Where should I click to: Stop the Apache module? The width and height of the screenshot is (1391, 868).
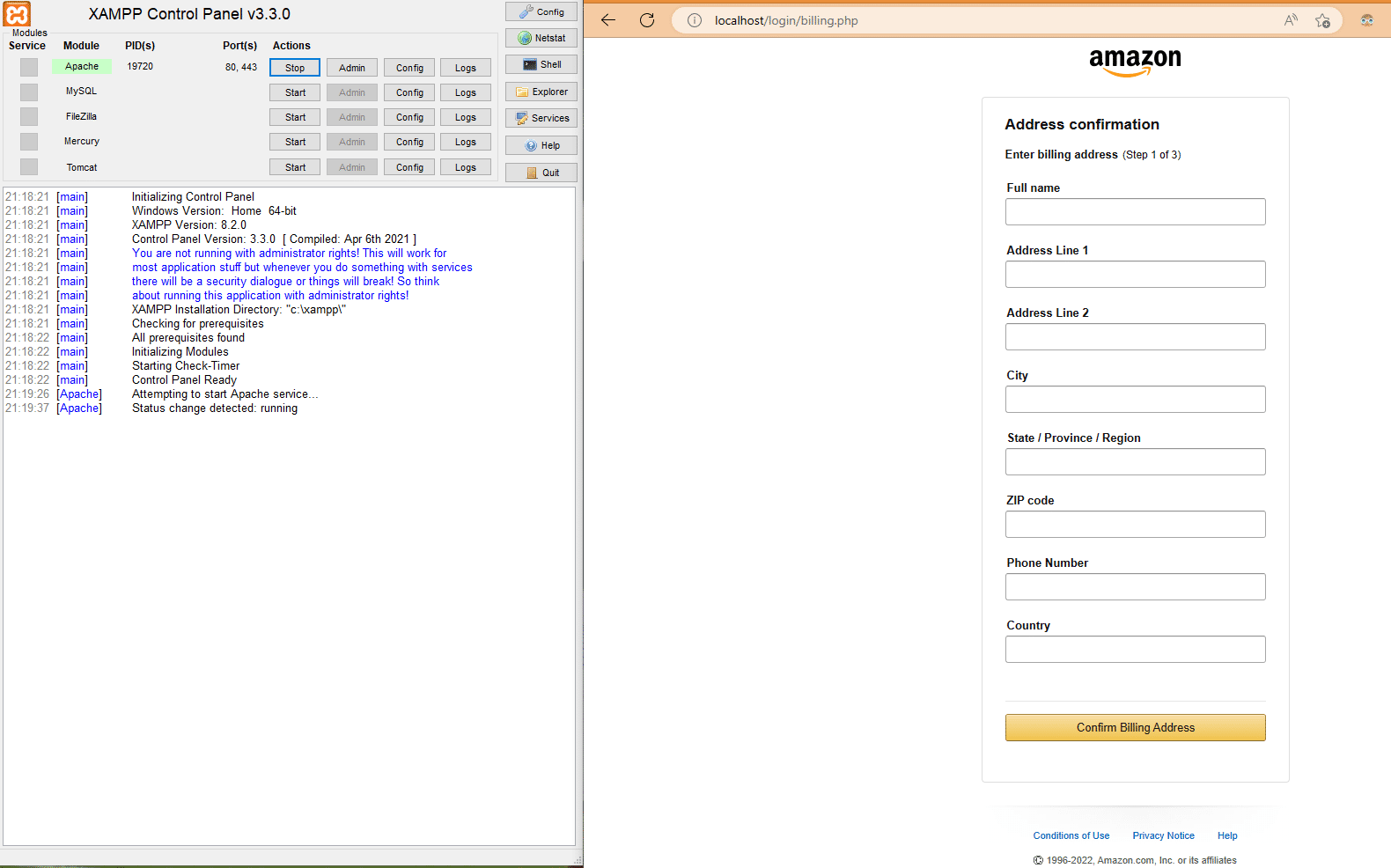(295, 68)
